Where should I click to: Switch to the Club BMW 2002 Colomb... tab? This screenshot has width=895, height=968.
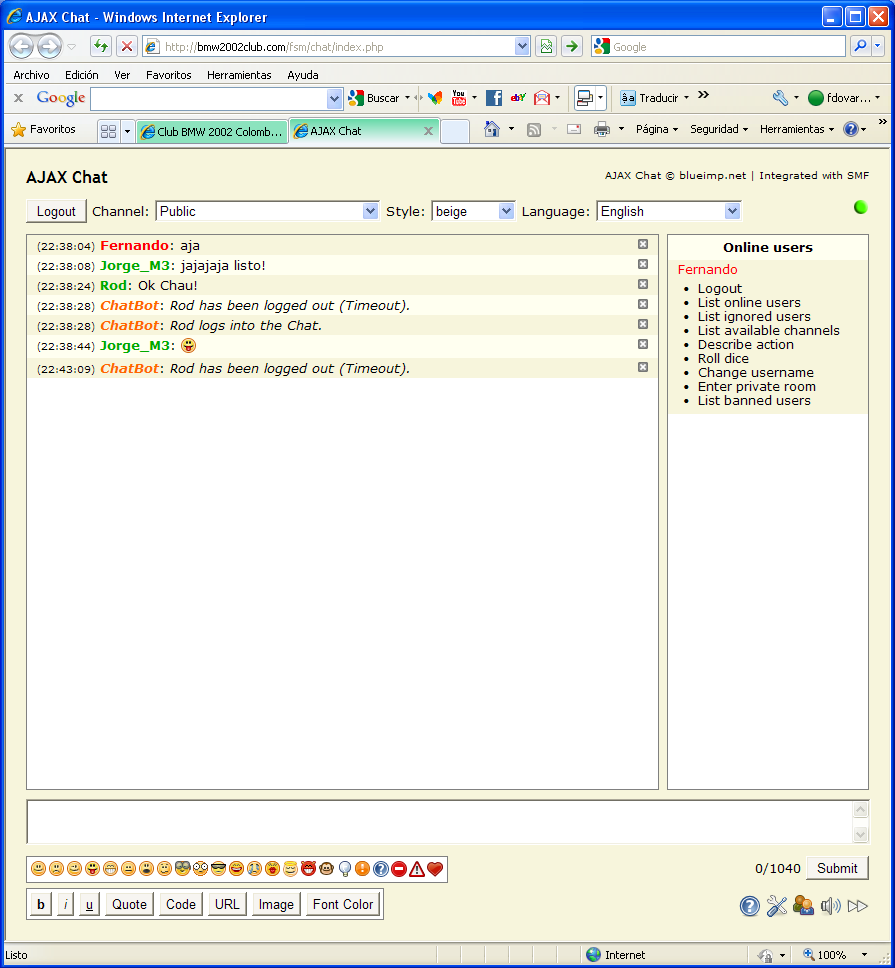(x=212, y=131)
